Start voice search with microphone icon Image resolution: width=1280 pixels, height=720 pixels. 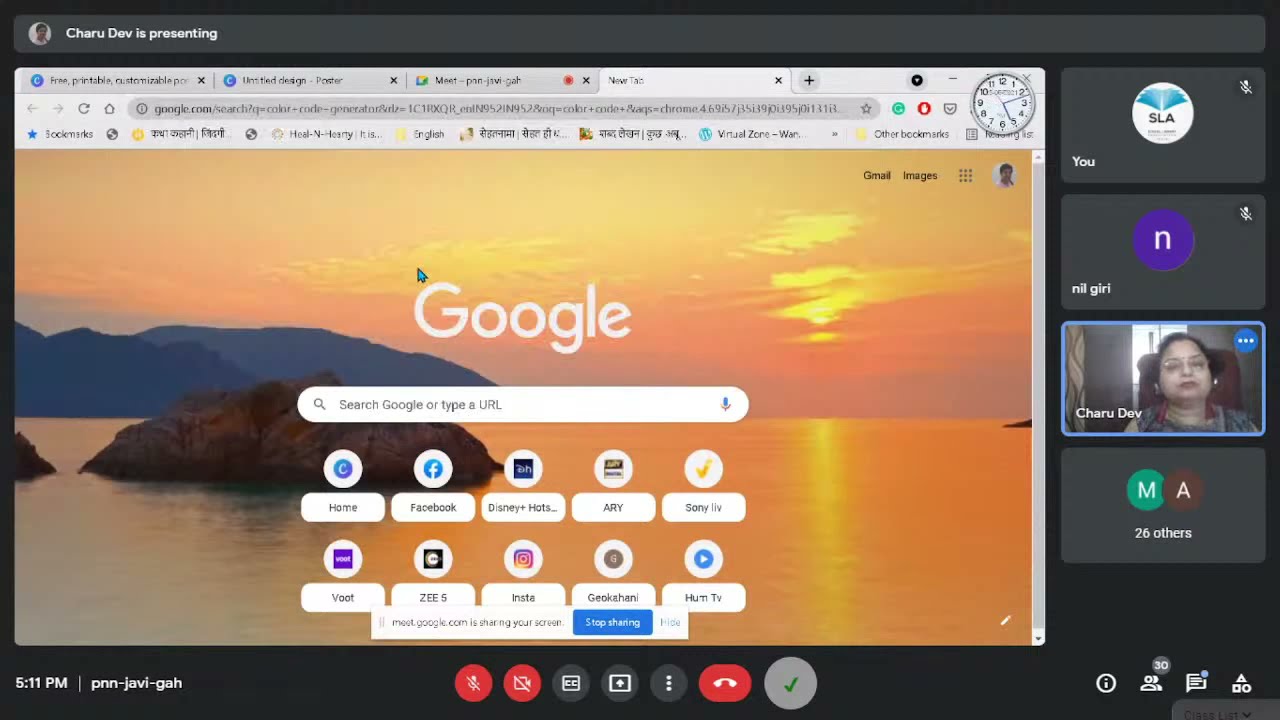tap(726, 404)
